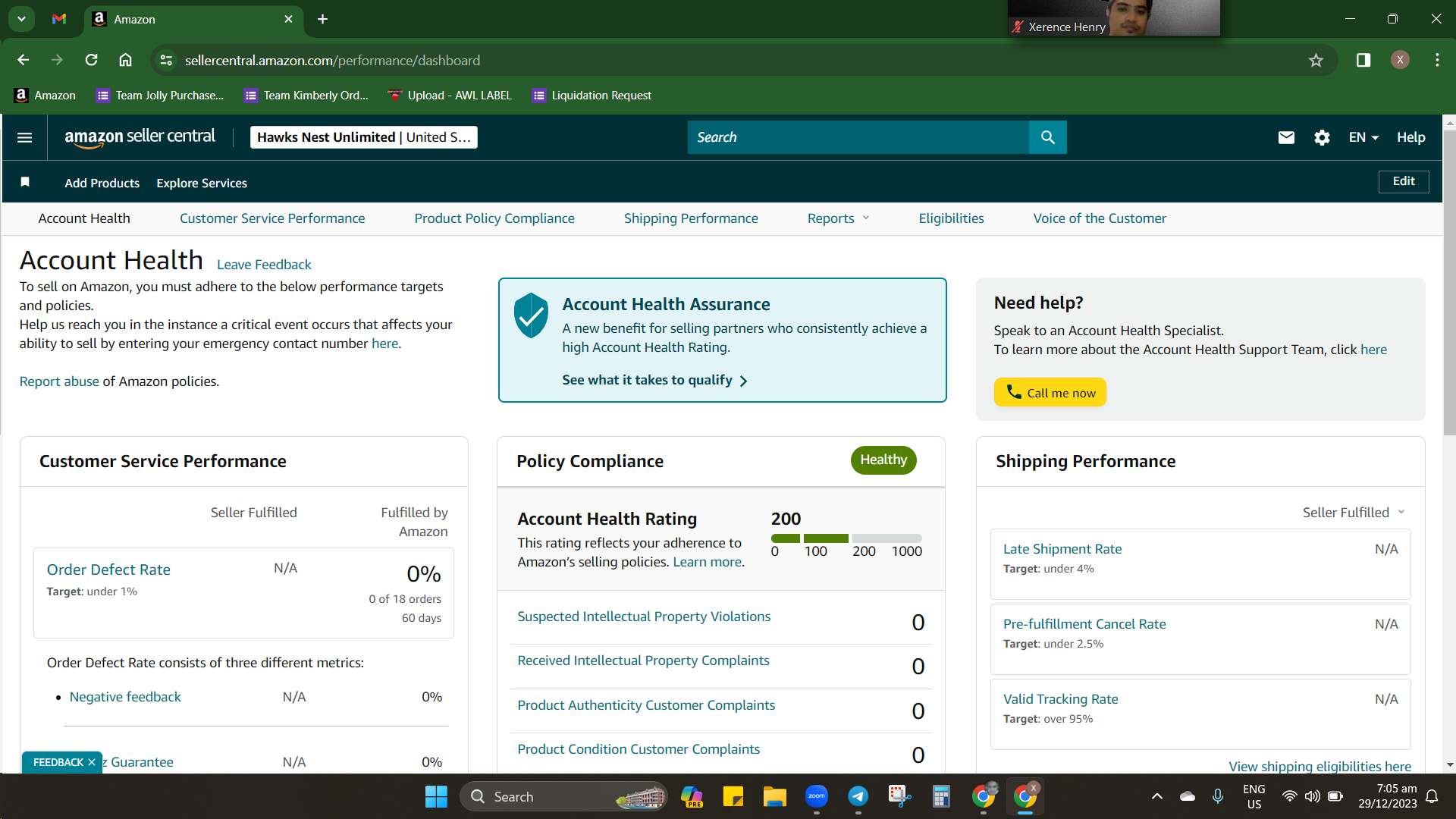The height and width of the screenshot is (819, 1456).
Task: Click the Edit button
Action: click(1404, 181)
